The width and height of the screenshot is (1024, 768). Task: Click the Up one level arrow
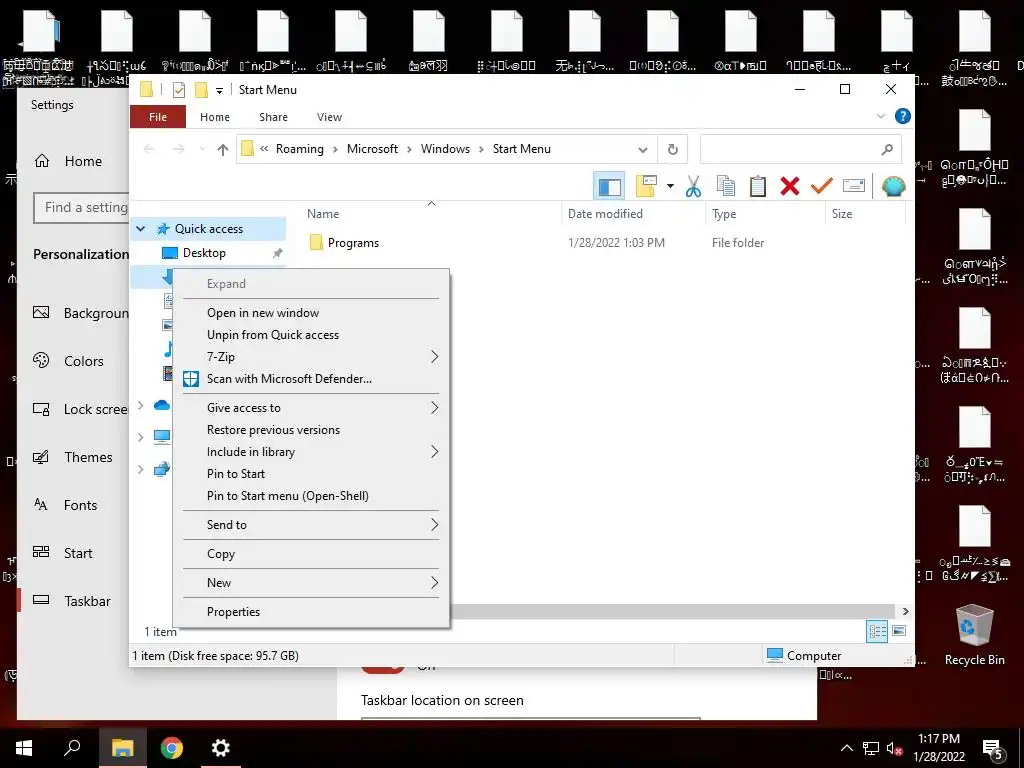[223, 150]
